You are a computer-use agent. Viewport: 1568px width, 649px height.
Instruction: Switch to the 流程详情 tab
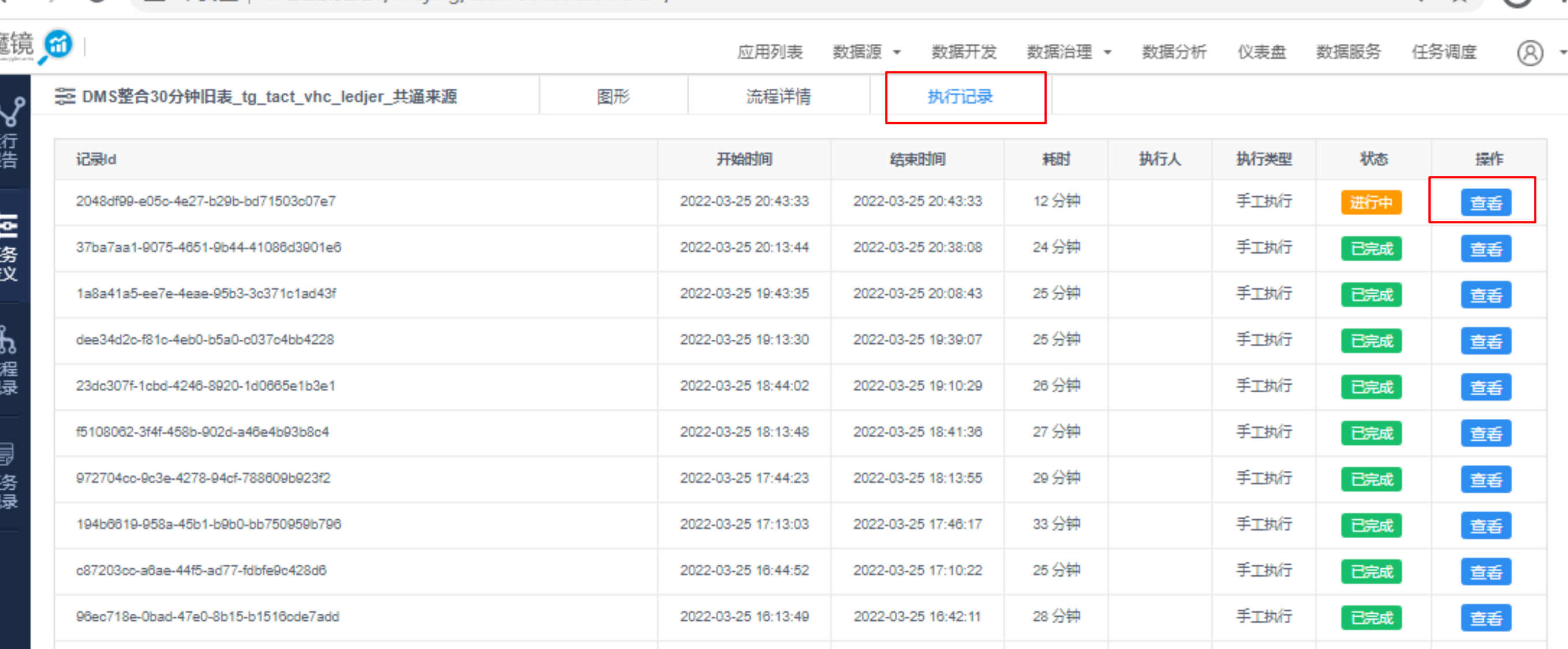(779, 96)
